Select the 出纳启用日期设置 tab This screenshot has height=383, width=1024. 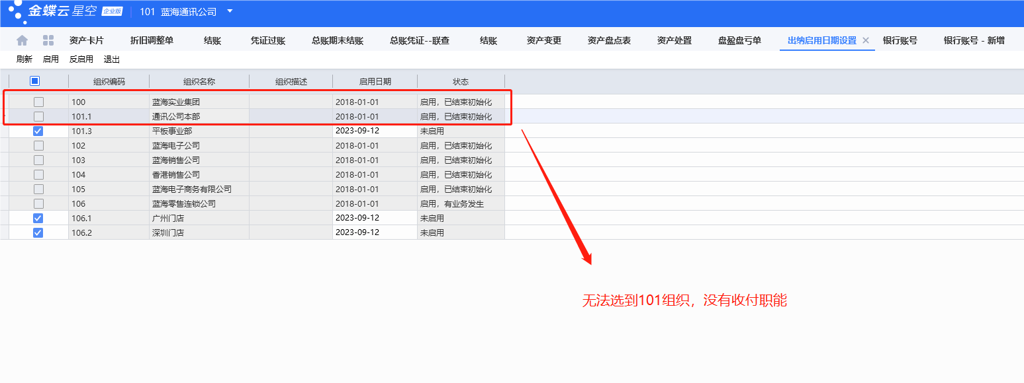pos(822,41)
